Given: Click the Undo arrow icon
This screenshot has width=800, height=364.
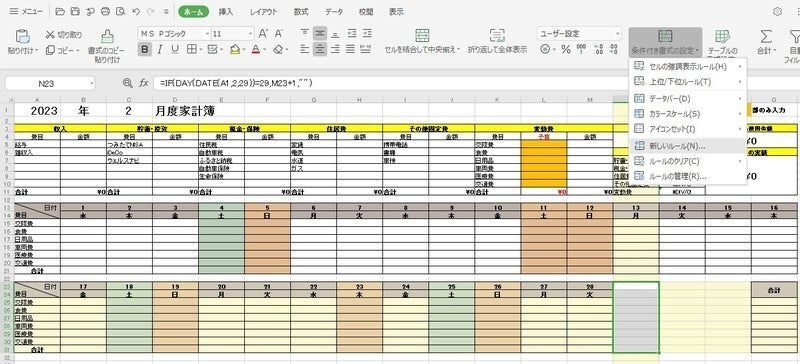Looking at the screenshot, I should tap(136, 11).
